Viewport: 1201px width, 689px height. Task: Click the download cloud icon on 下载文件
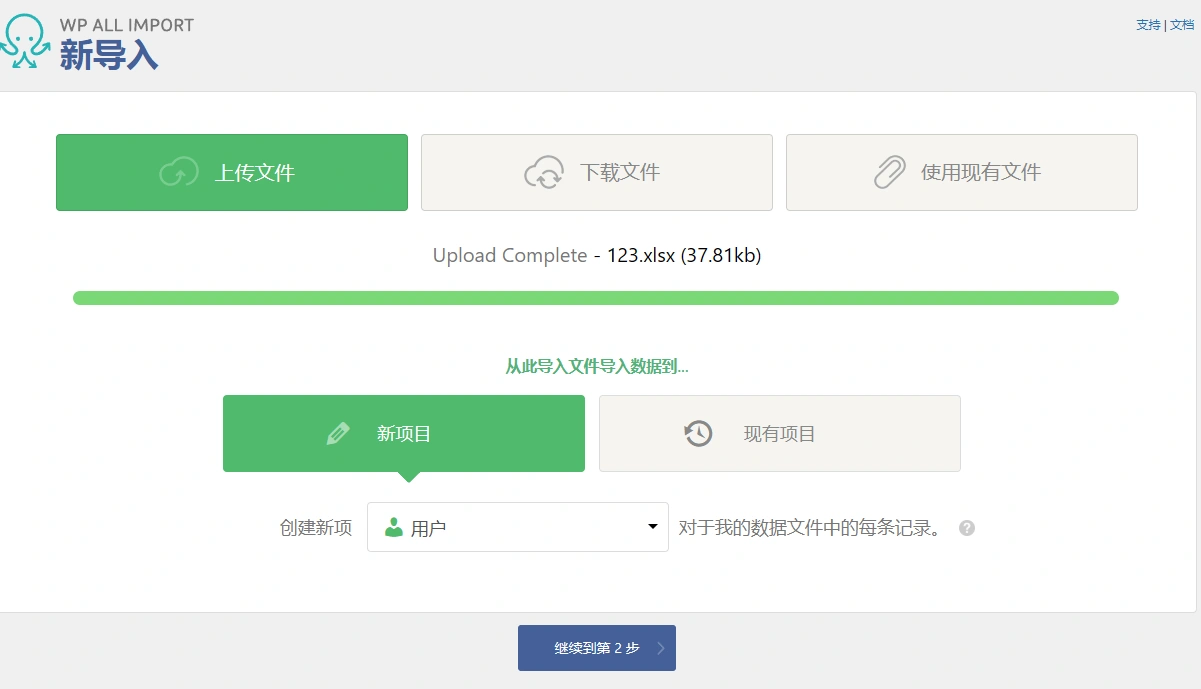coord(544,171)
